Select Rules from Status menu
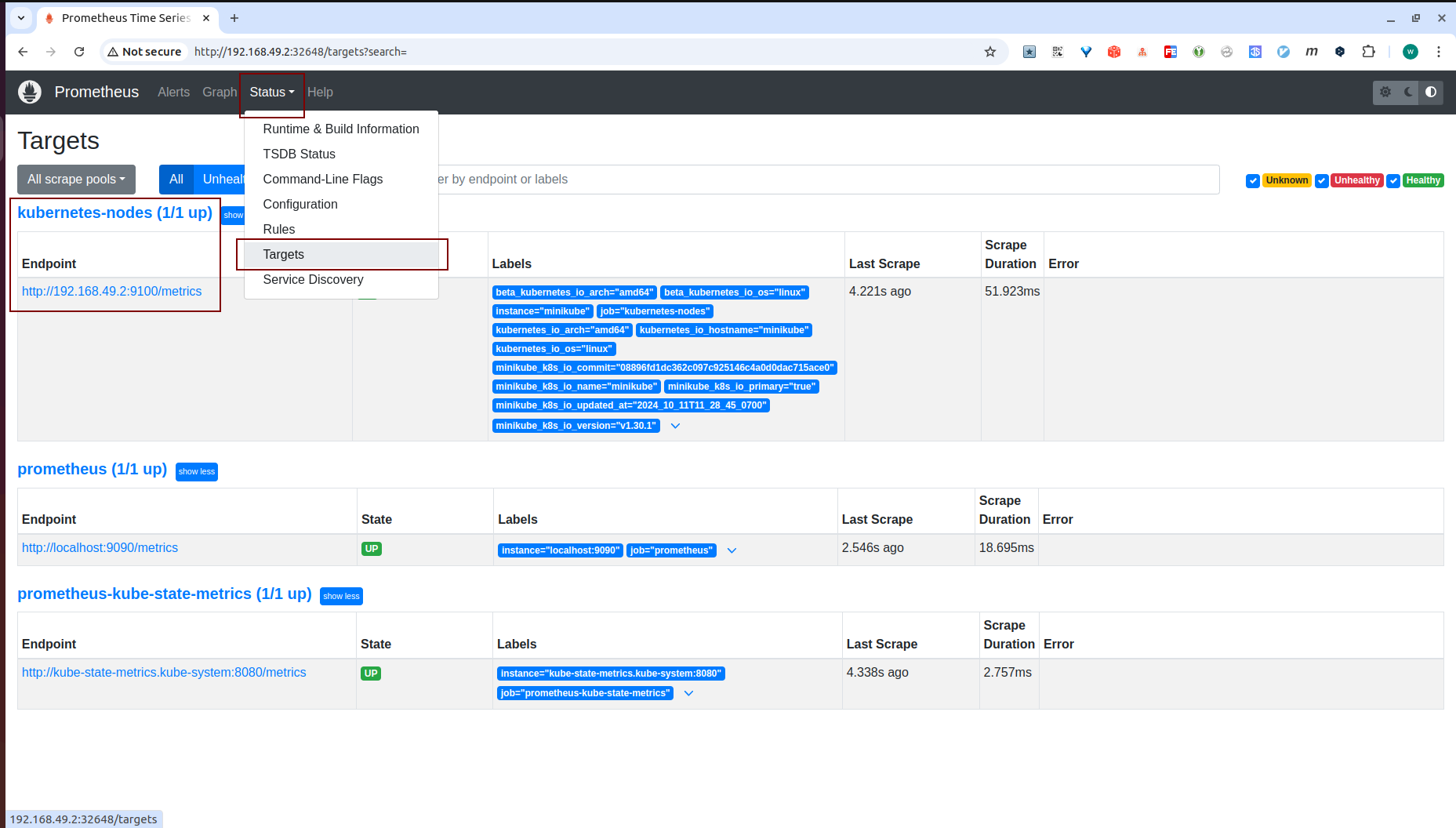Viewport: 1456px width, 828px height. [341, 229]
